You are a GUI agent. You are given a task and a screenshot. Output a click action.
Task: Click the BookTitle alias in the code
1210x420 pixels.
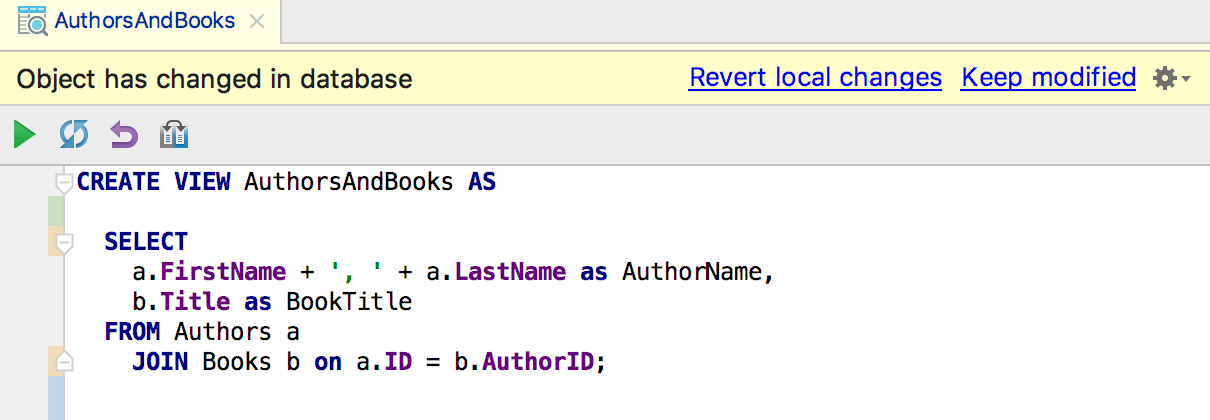[x=349, y=302]
